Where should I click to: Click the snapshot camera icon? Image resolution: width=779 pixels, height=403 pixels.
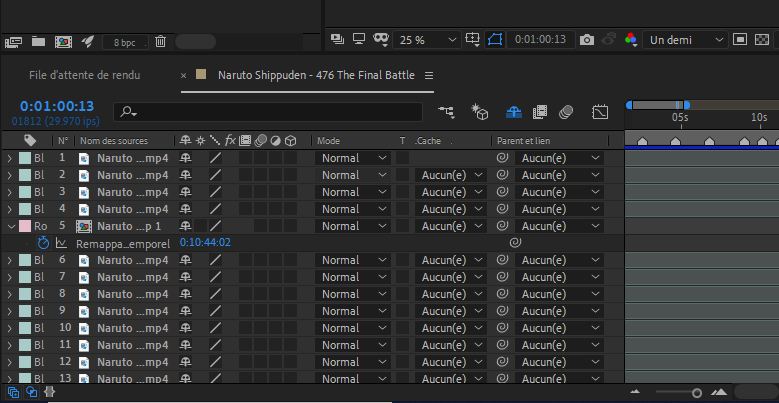pos(587,40)
